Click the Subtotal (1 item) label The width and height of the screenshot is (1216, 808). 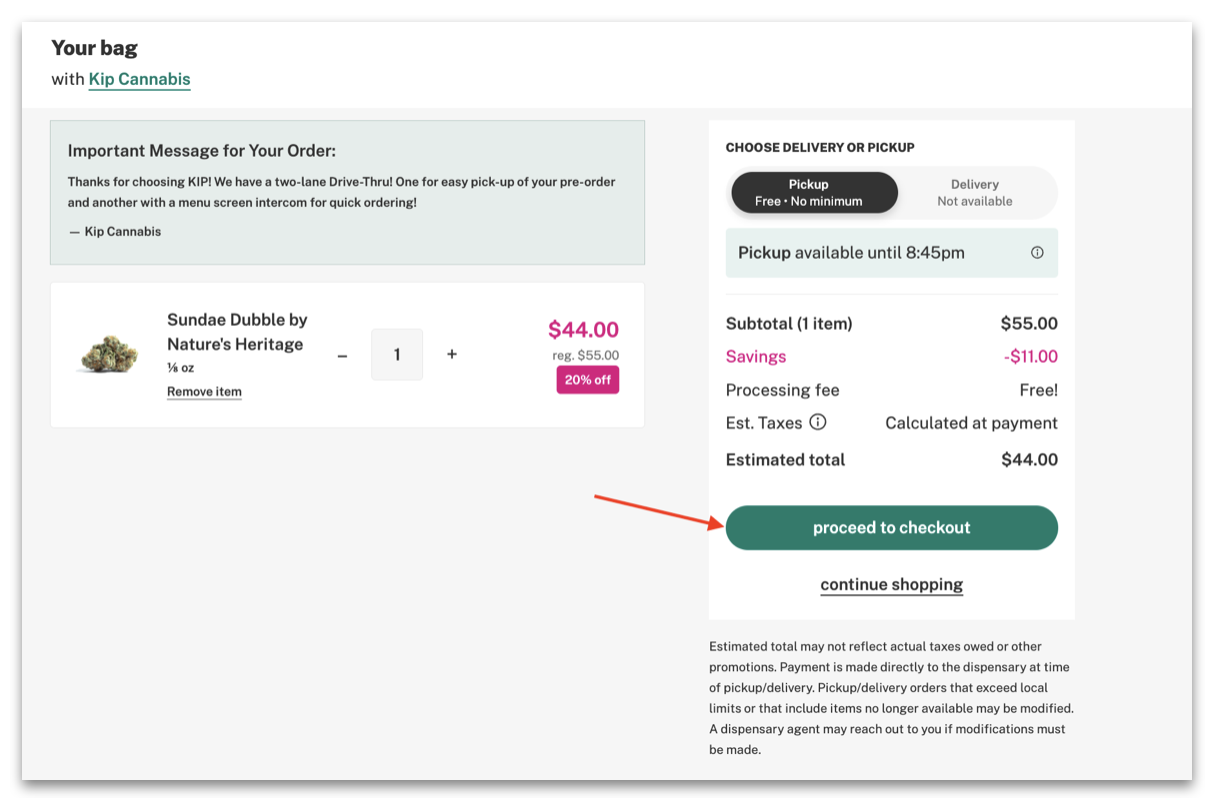[789, 324]
